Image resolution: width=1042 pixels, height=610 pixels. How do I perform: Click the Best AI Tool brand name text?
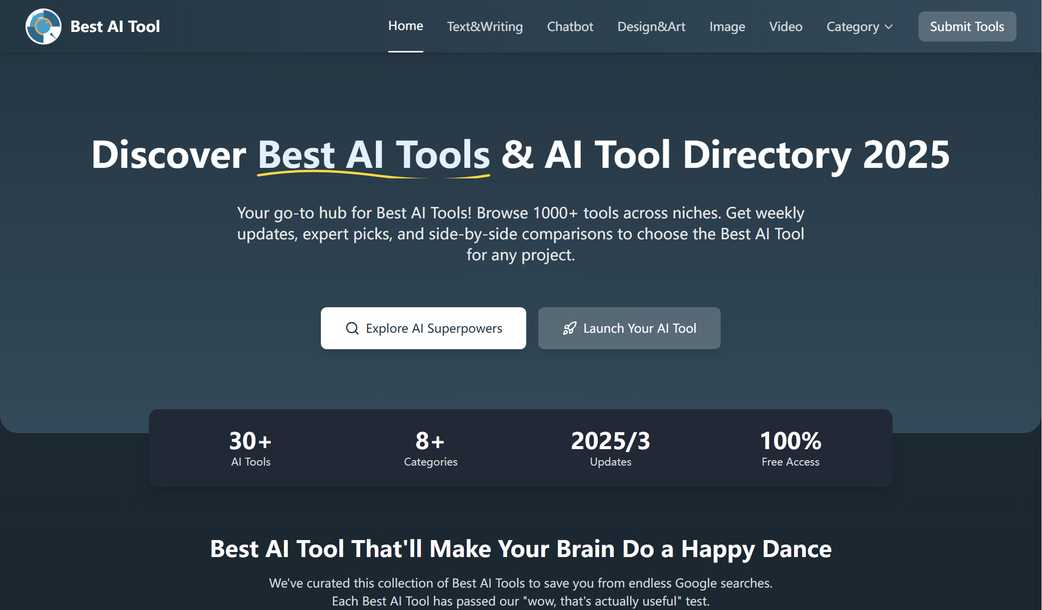[115, 26]
